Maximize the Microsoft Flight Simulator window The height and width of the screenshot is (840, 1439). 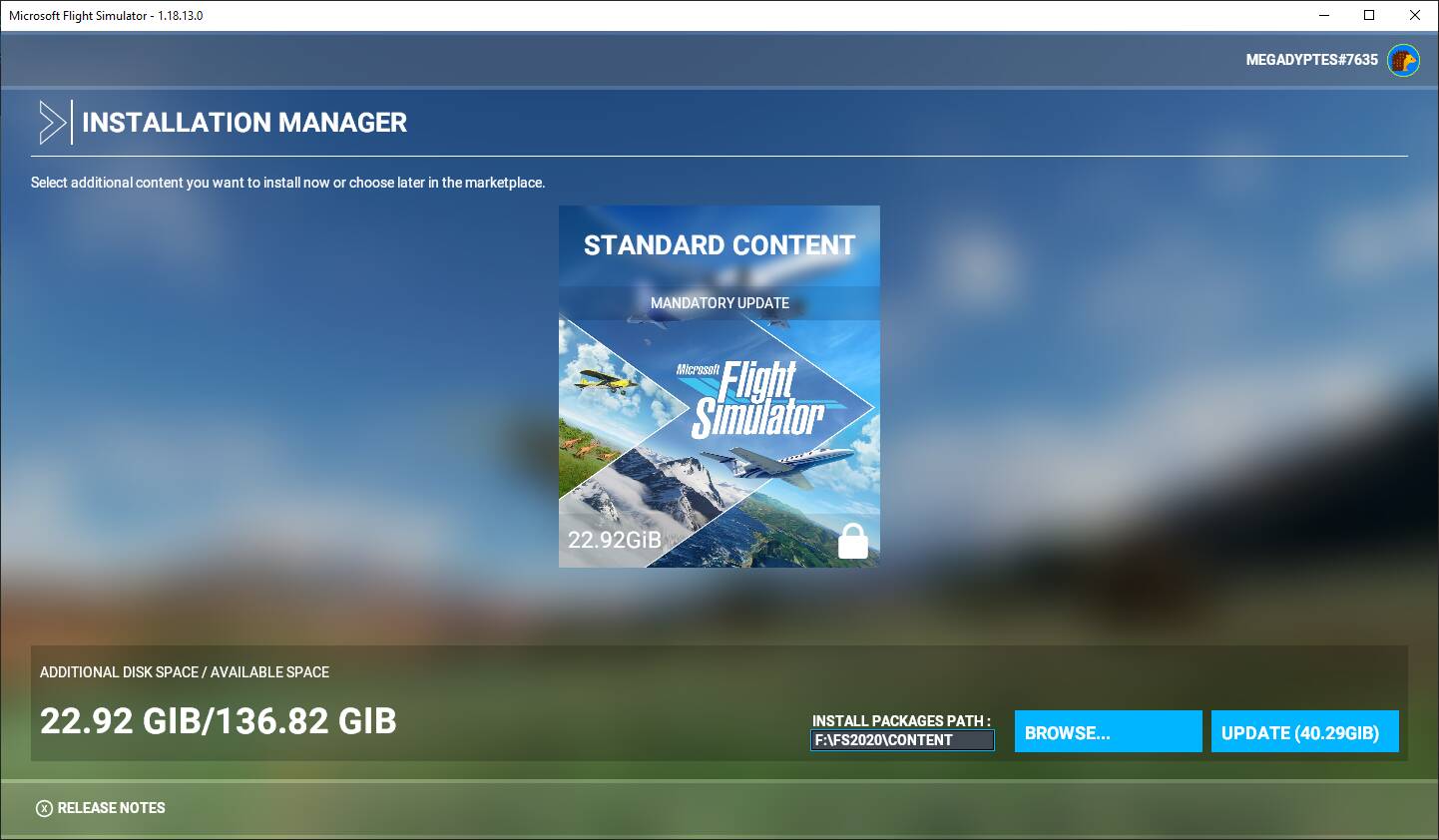[1369, 15]
